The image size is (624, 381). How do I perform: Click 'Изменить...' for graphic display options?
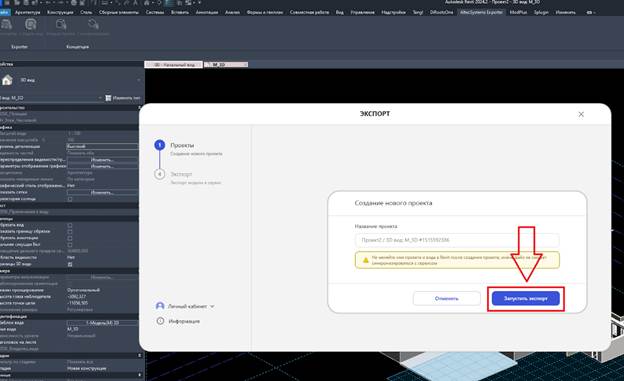tap(102, 166)
